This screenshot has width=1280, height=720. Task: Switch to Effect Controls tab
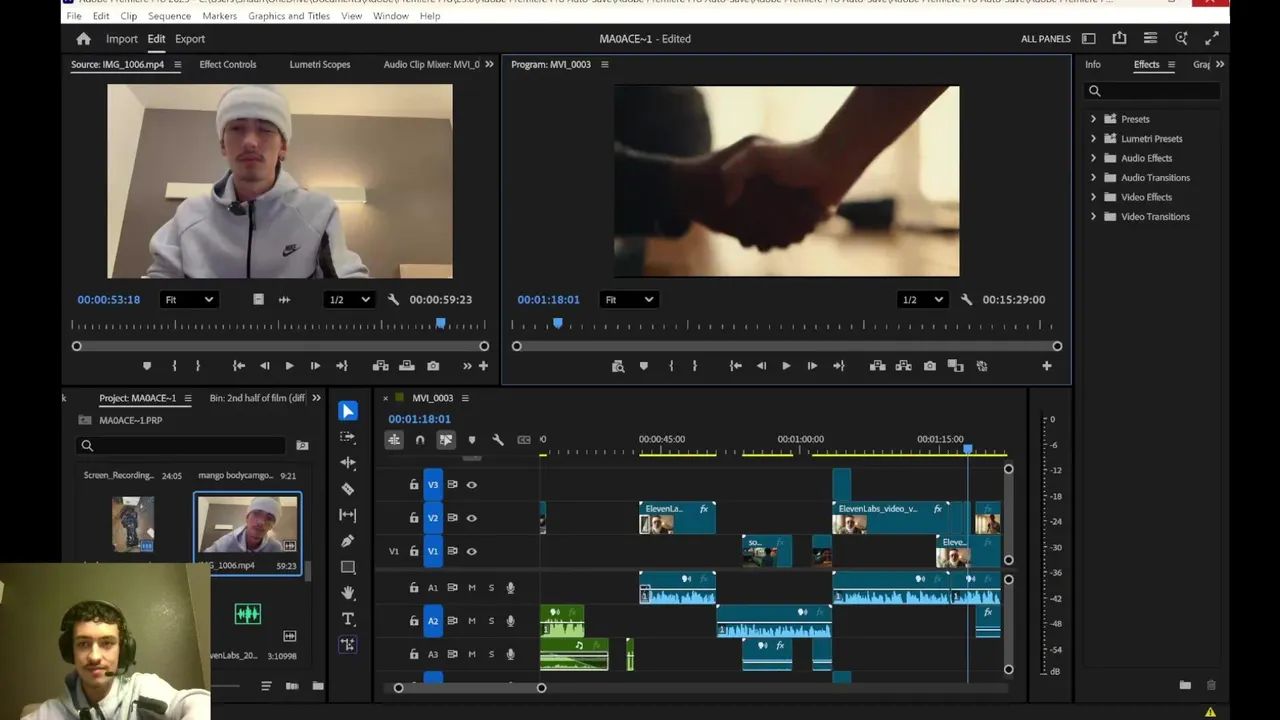tap(228, 64)
